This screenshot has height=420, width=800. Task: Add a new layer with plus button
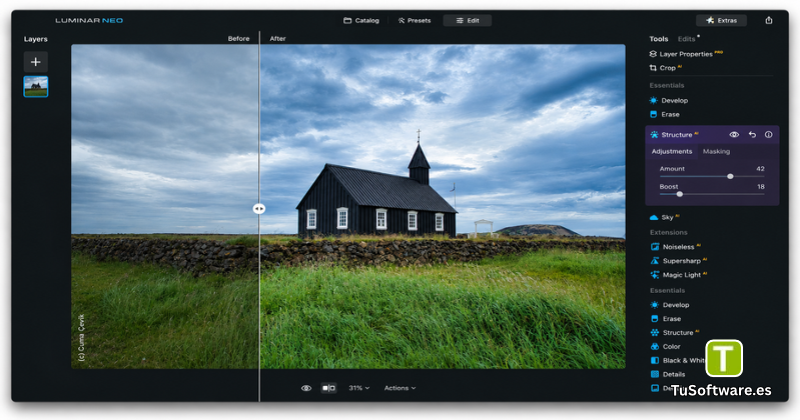pyautogui.click(x=36, y=62)
